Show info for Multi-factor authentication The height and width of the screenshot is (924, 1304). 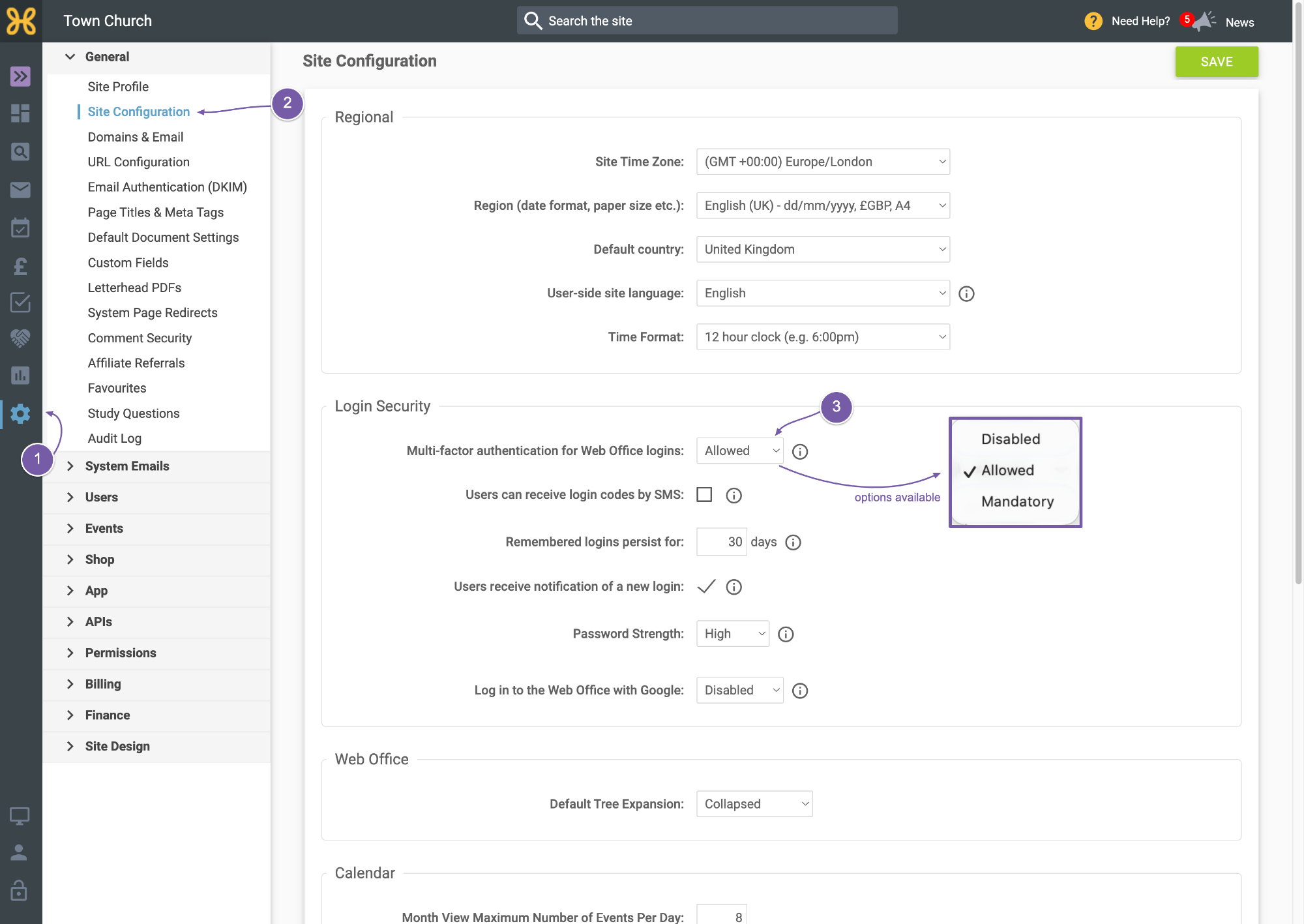(x=800, y=451)
